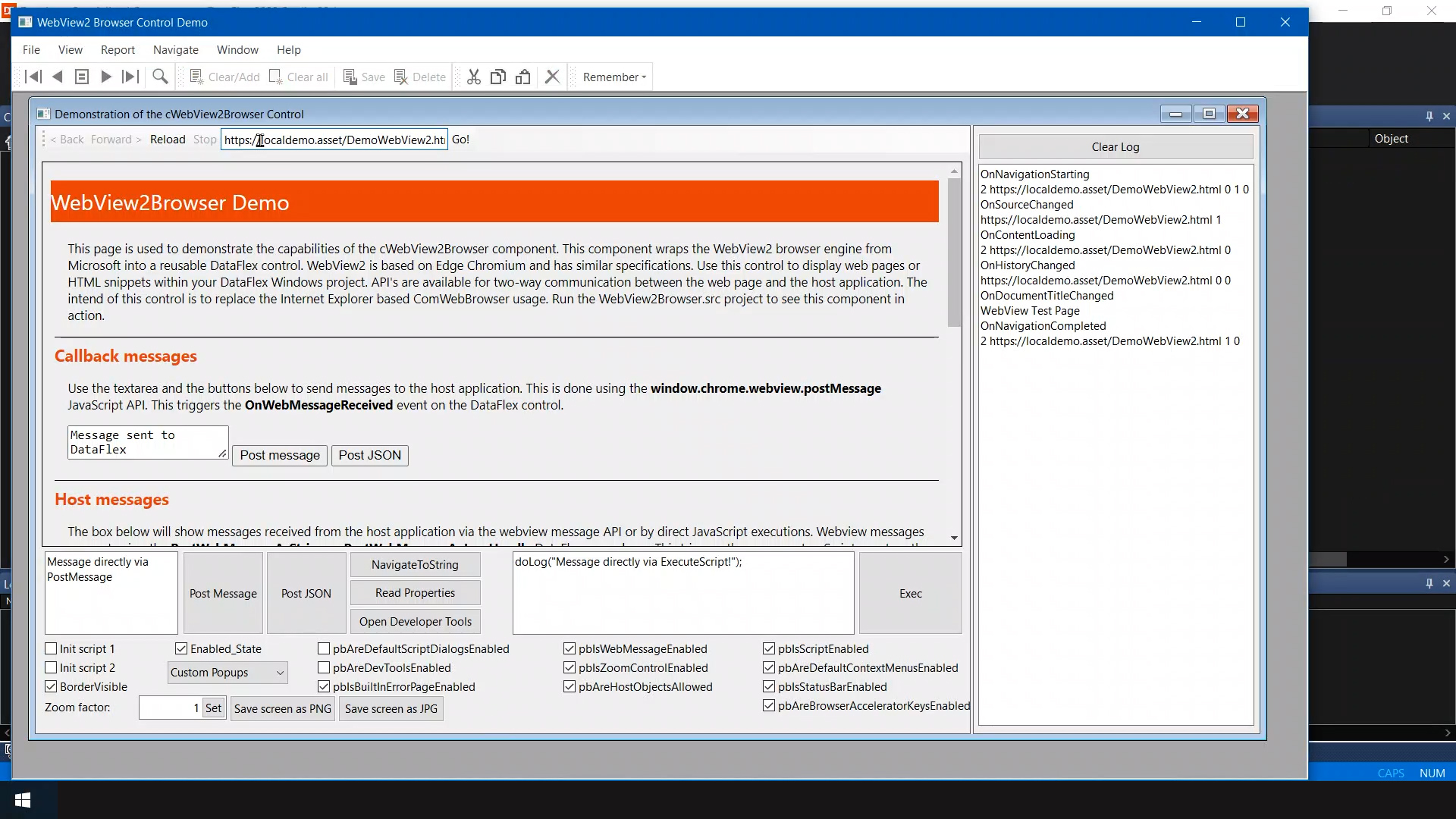Image resolution: width=1456 pixels, height=819 pixels.
Task: Click the Reload navigation button
Action: pyautogui.click(x=168, y=140)
